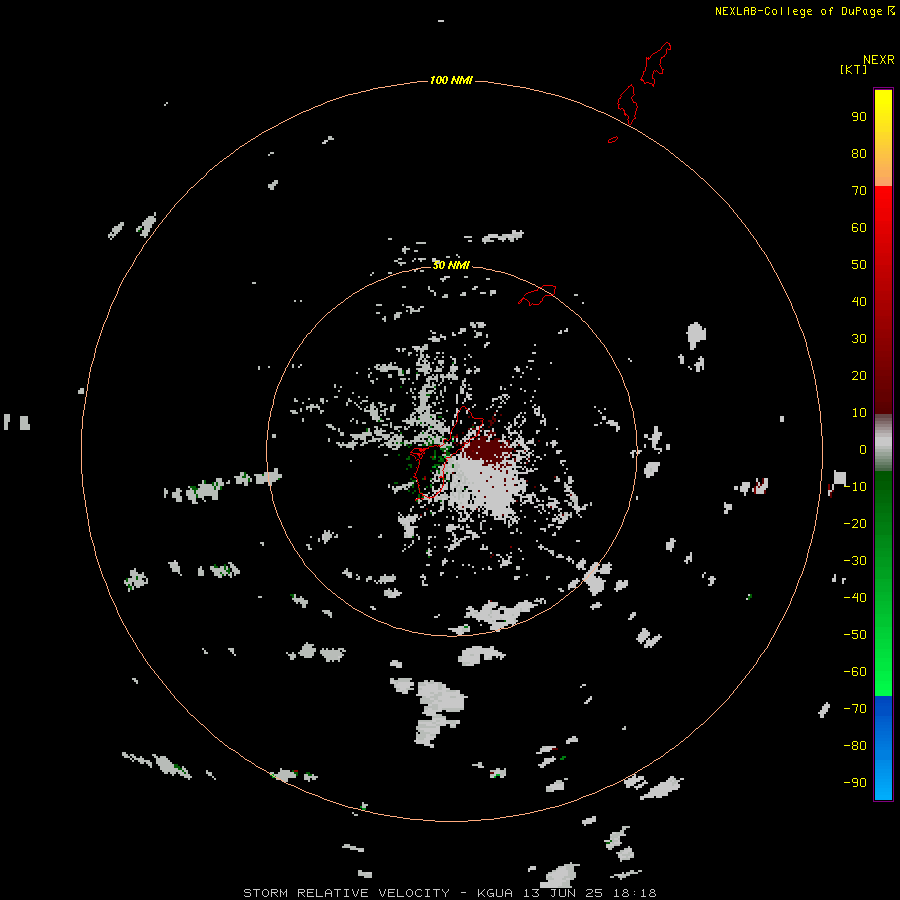Click the positive 30 scale label
Viewport: 900px width, 900px height.
click(x=859, y=339)
